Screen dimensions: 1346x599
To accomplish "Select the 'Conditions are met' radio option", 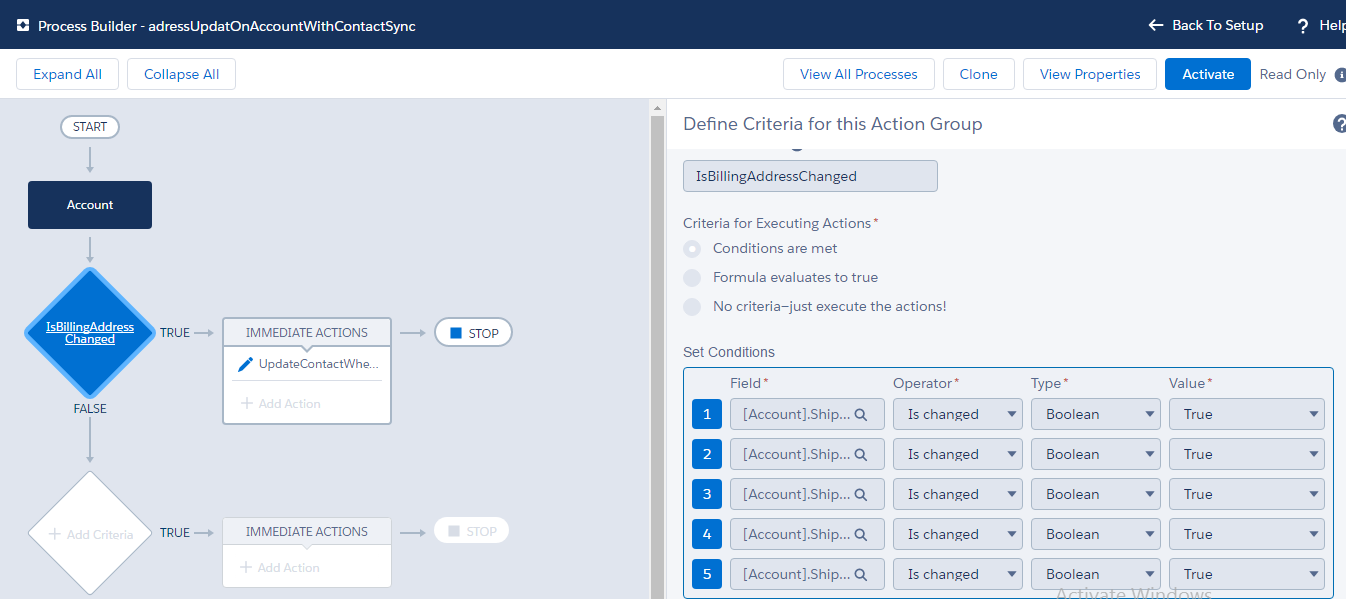I will click(692, 249).
